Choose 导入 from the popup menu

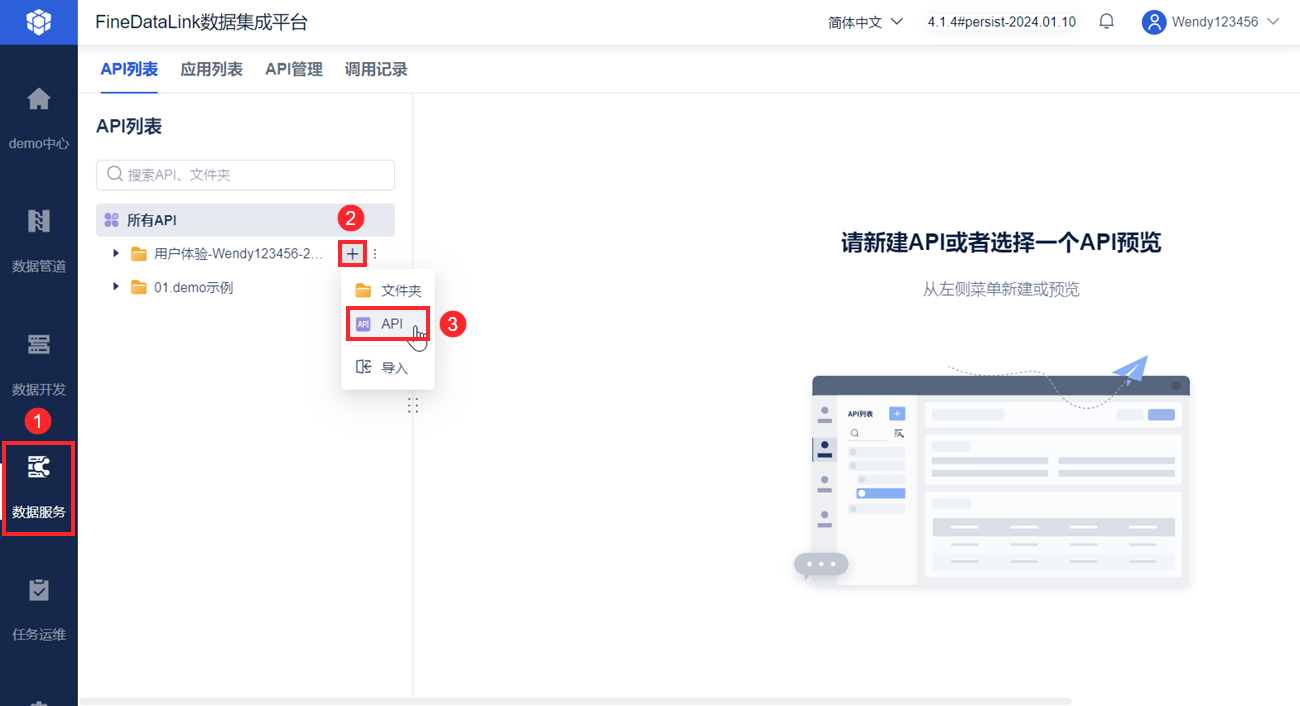pyautogui.click(x=388, y=368)
